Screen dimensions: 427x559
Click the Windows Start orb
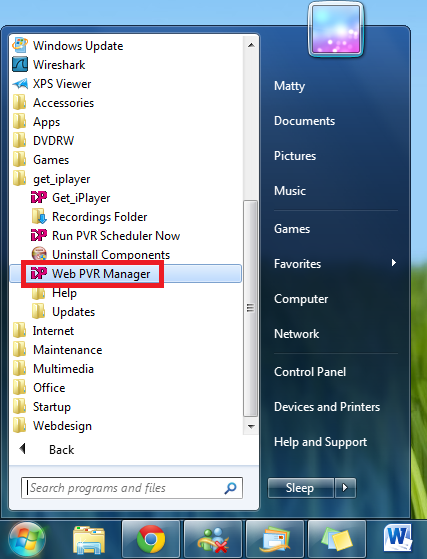click(x=27, y=540)
